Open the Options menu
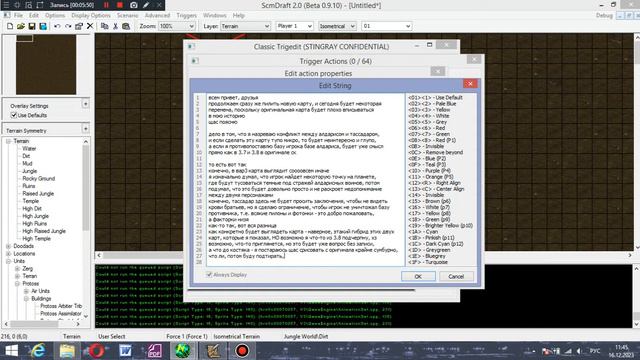Screen dimensions: 640x360 [x=55, y=16]
